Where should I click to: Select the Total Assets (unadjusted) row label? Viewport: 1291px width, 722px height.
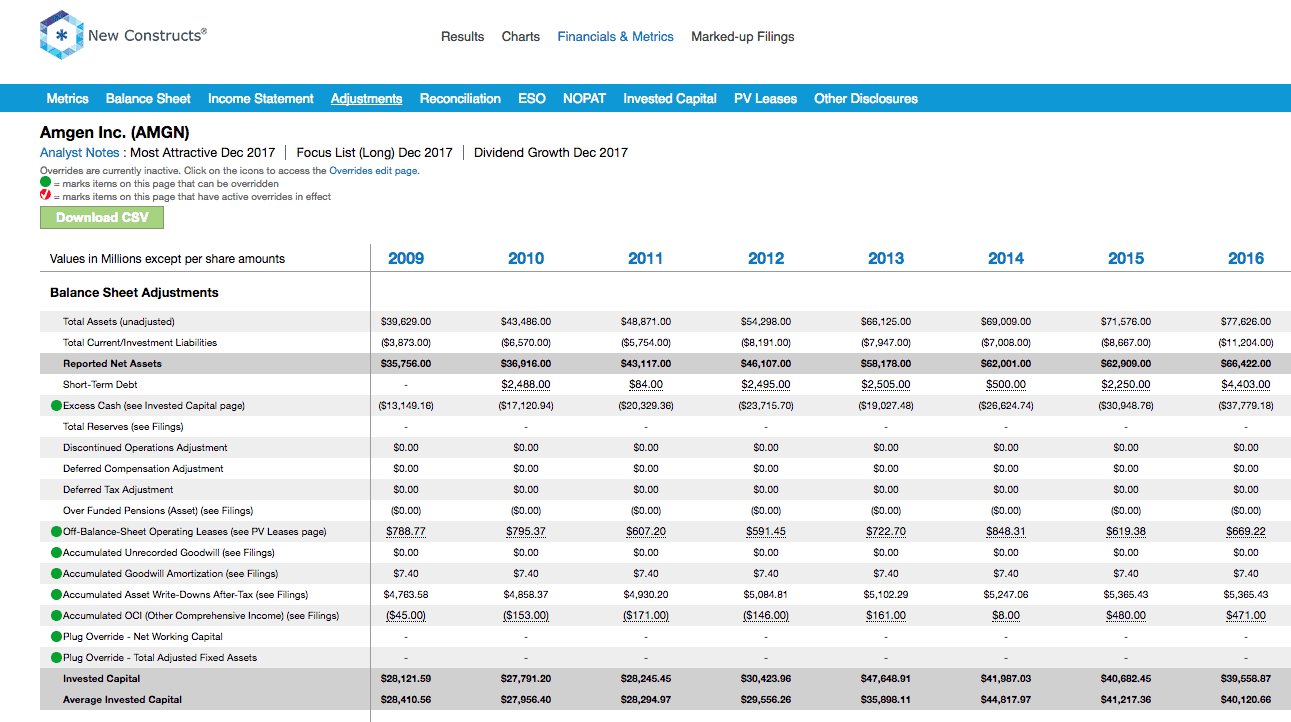[119, 322]
